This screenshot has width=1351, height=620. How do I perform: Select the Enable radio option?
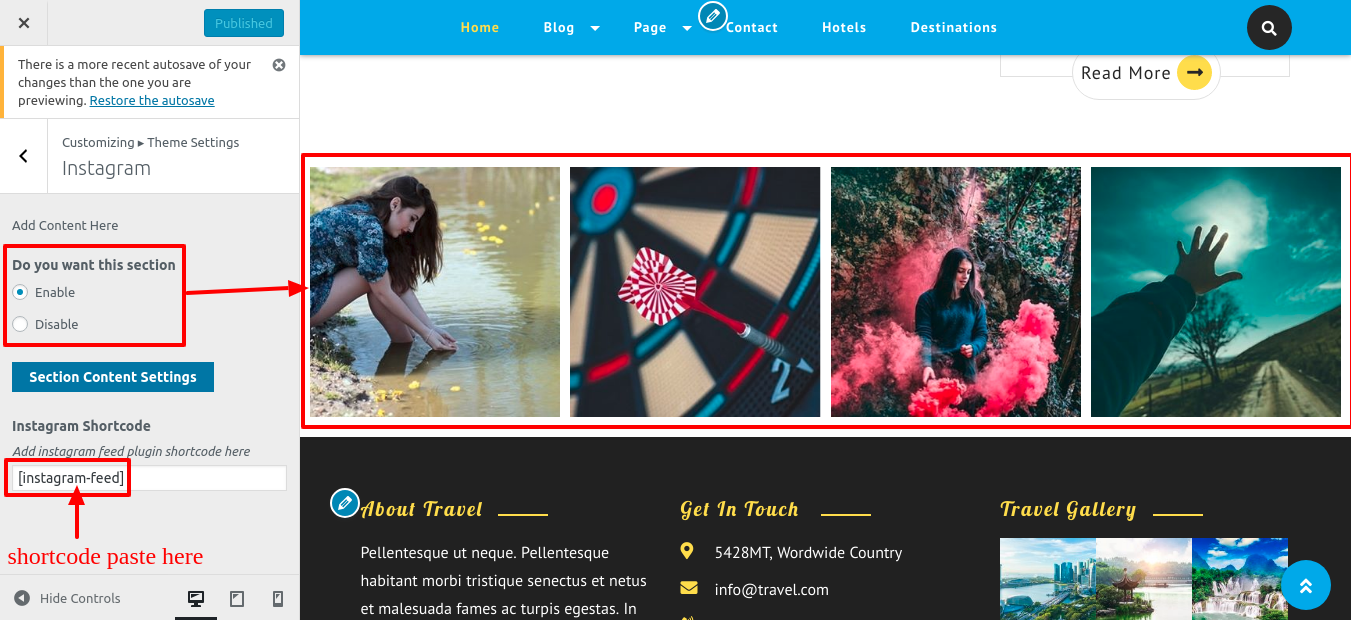(20, 292)
